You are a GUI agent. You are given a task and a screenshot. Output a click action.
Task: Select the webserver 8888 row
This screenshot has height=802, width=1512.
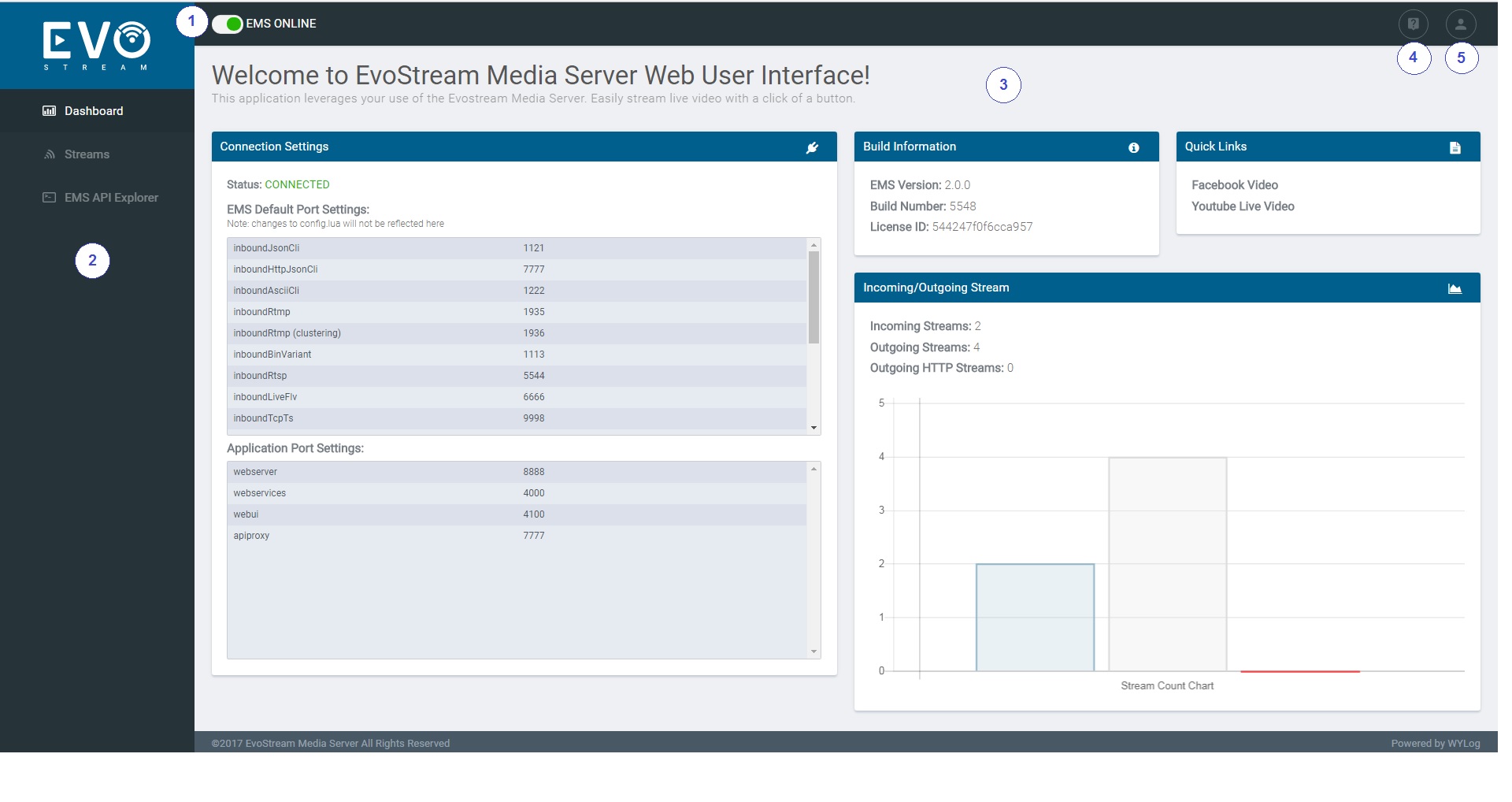517,472
